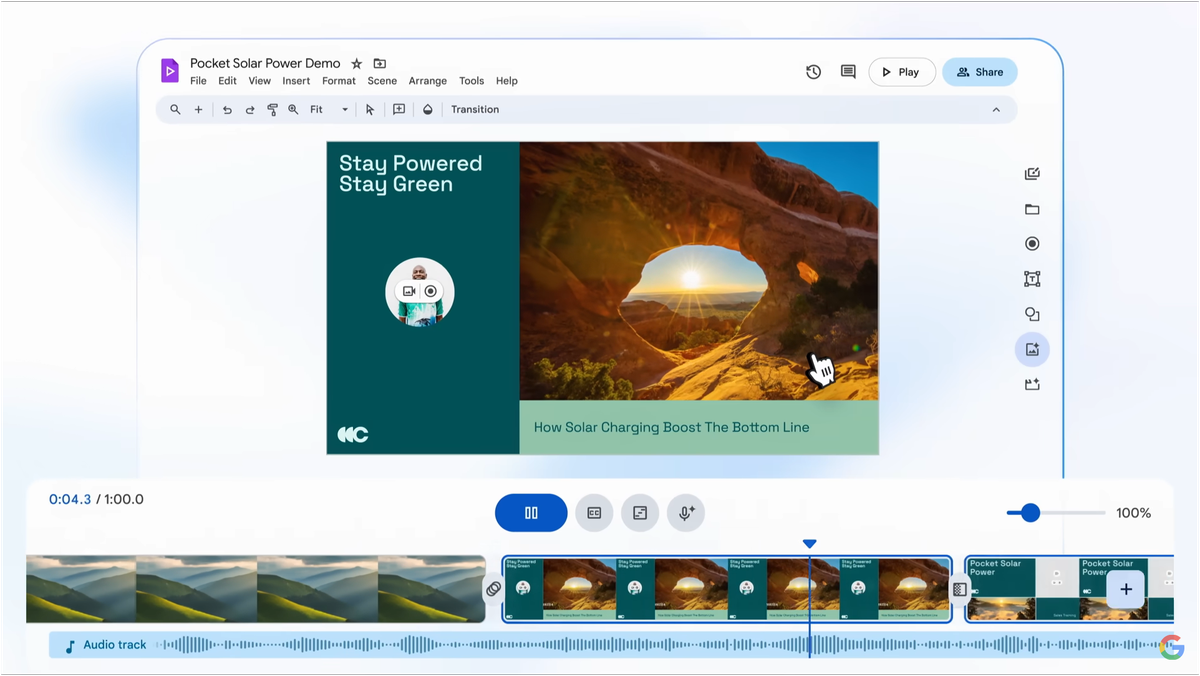
Task: Select the Record icon in right sidebar
Action: [x=1032, y=244]
